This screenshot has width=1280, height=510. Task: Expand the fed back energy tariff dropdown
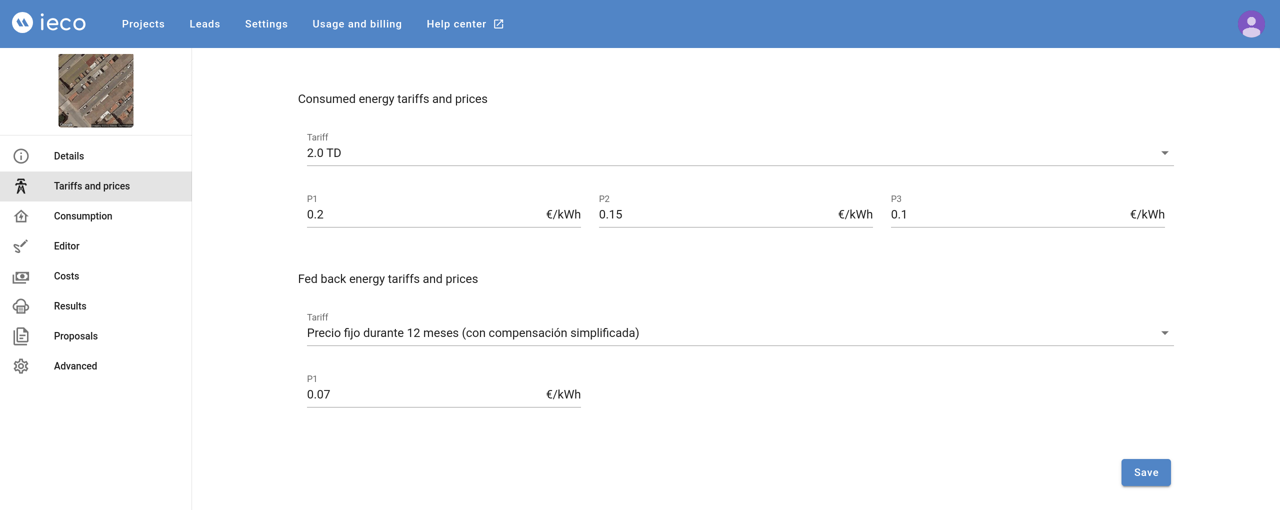point(739,333)
